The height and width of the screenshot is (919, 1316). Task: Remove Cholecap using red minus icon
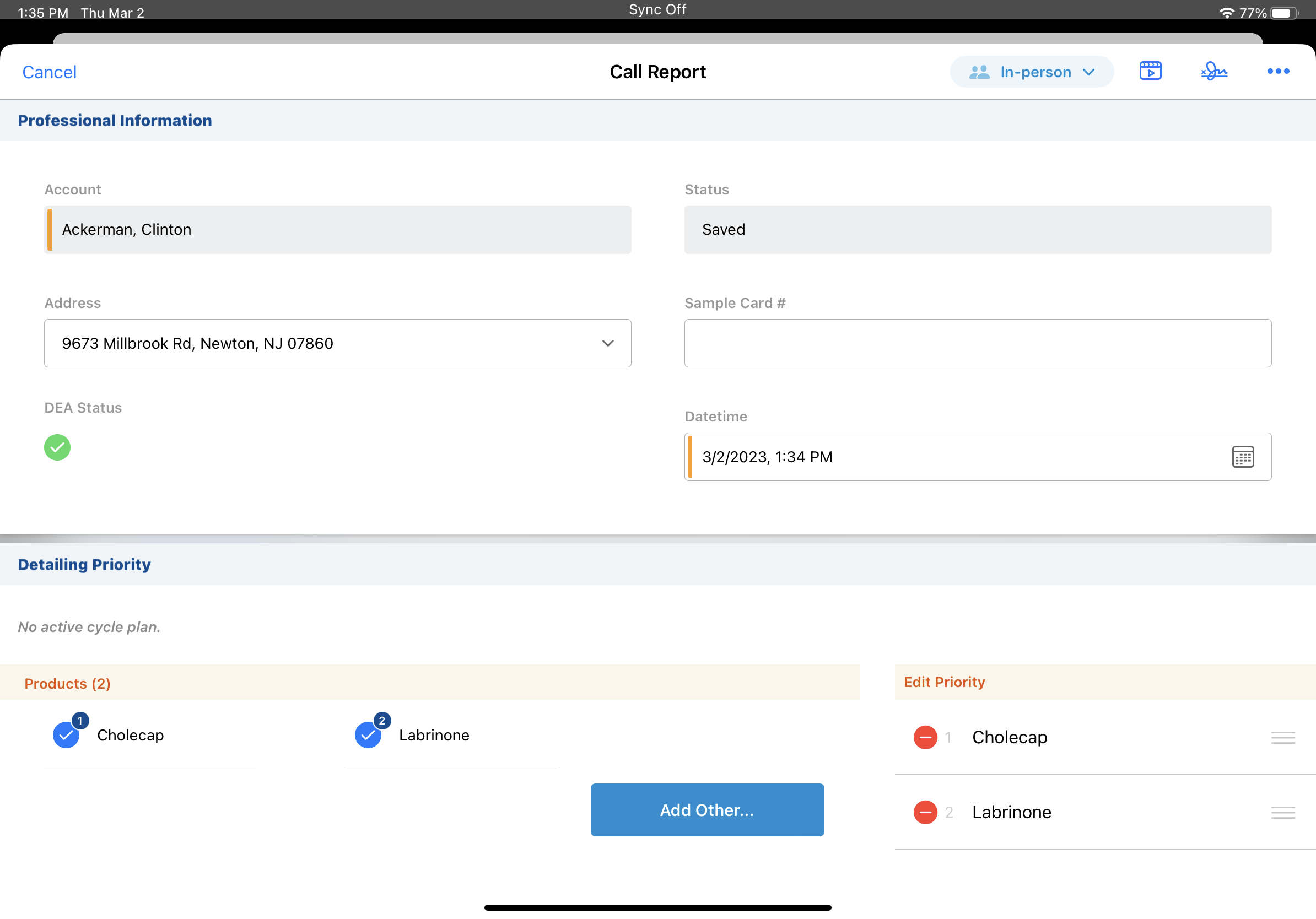point(925,737)
